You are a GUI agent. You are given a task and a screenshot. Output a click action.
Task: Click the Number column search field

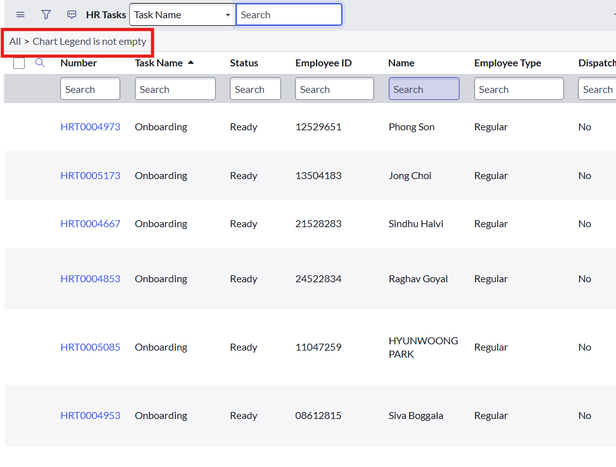coord(90,89)
